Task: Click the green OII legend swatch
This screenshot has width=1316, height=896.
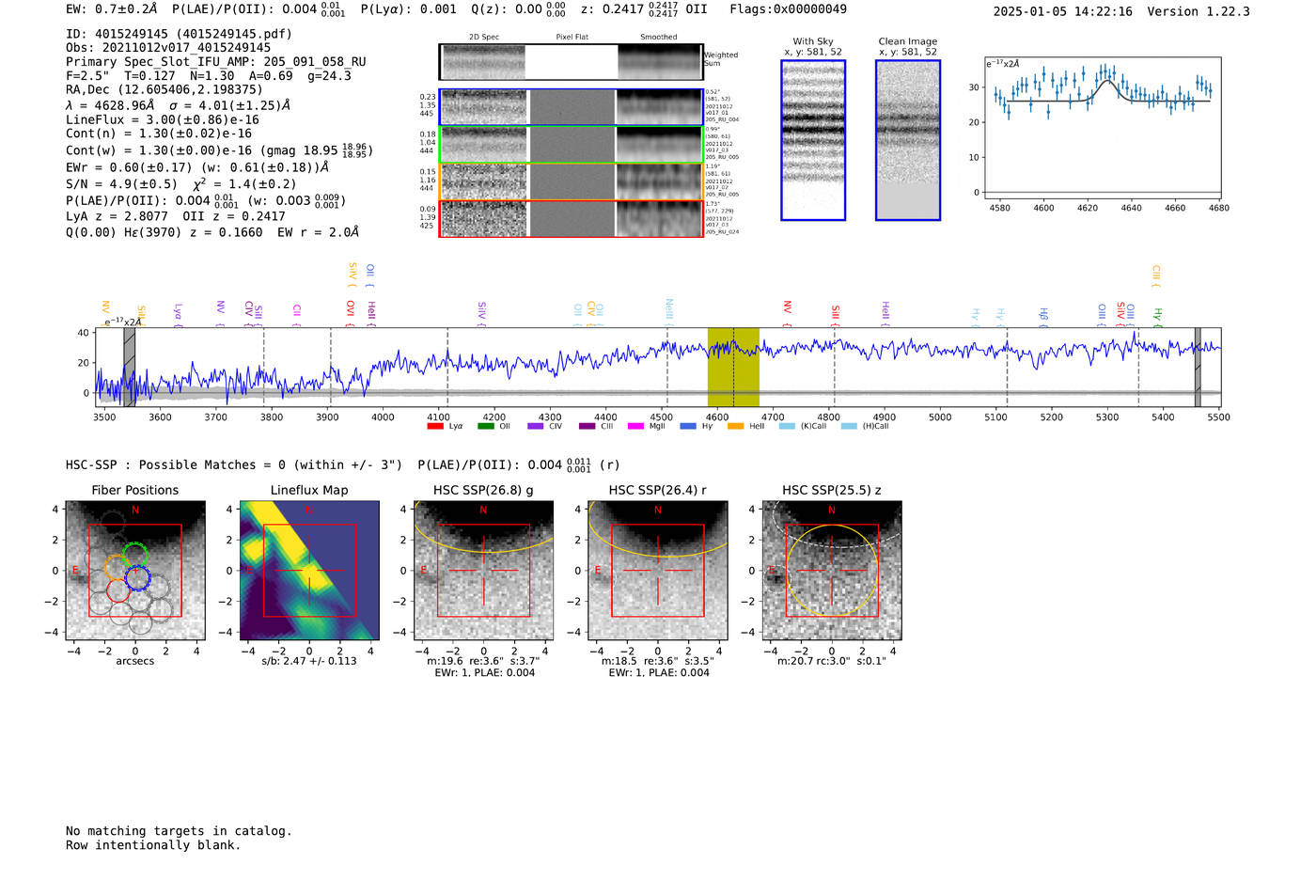Action: click(x=486, y=427)
